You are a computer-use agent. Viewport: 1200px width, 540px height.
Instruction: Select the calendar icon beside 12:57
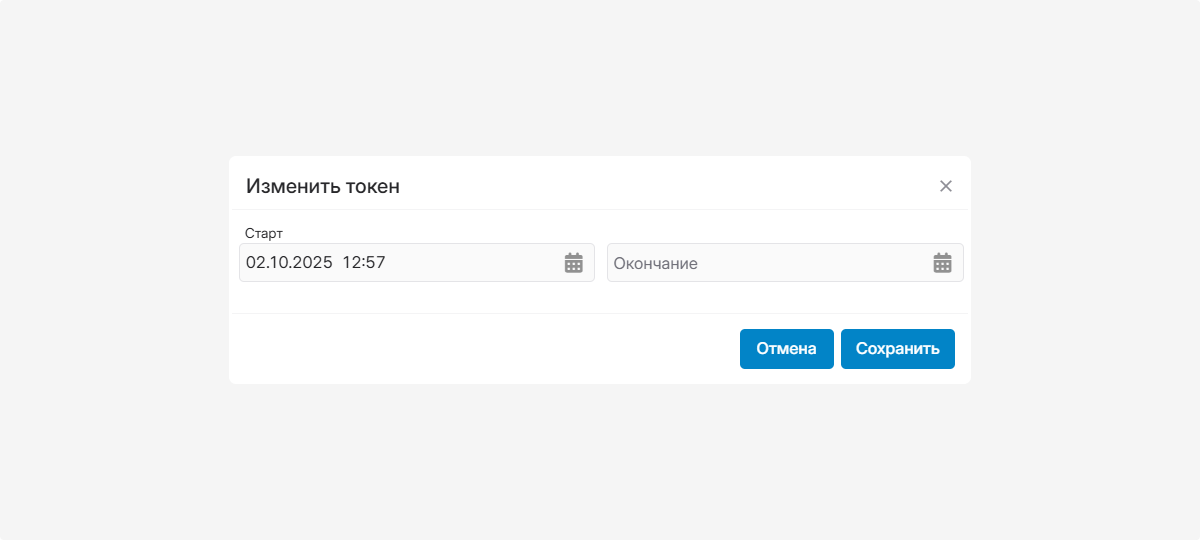(x=574, y=263)
